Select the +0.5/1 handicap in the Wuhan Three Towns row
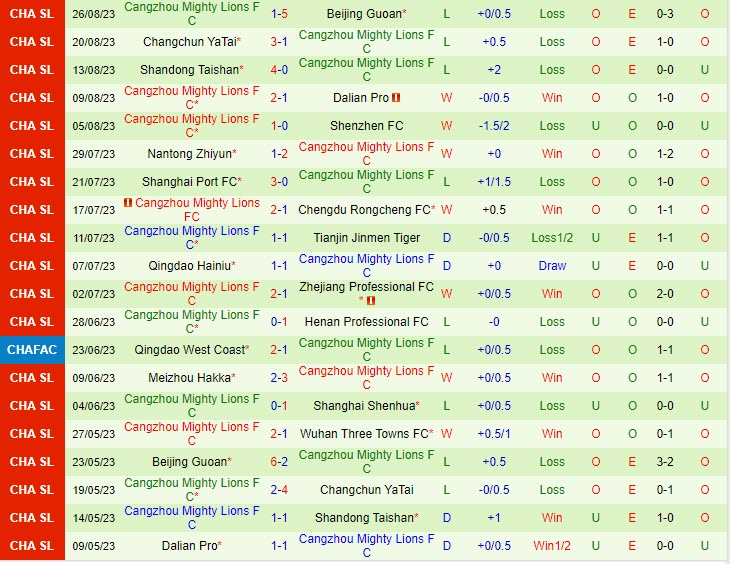 pyautogui.click(x=494, y=434)
